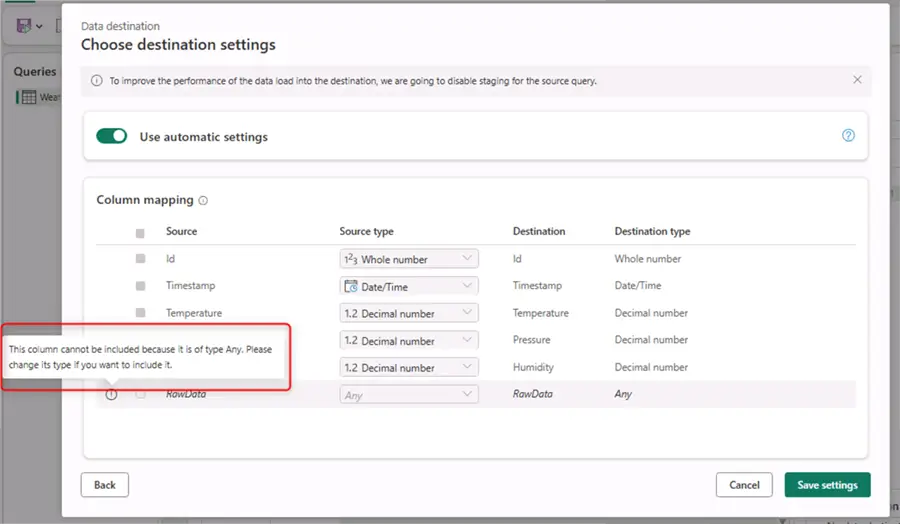Click table query icon in Queries pane

coord(29,97)
